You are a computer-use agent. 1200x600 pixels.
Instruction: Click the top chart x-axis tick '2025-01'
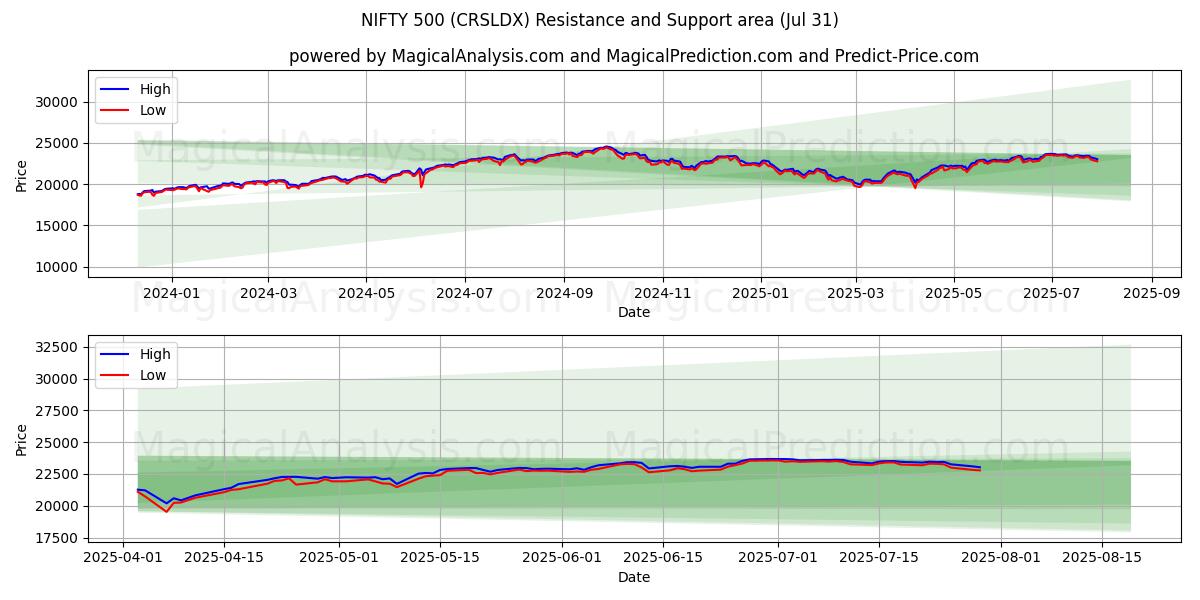760,293
